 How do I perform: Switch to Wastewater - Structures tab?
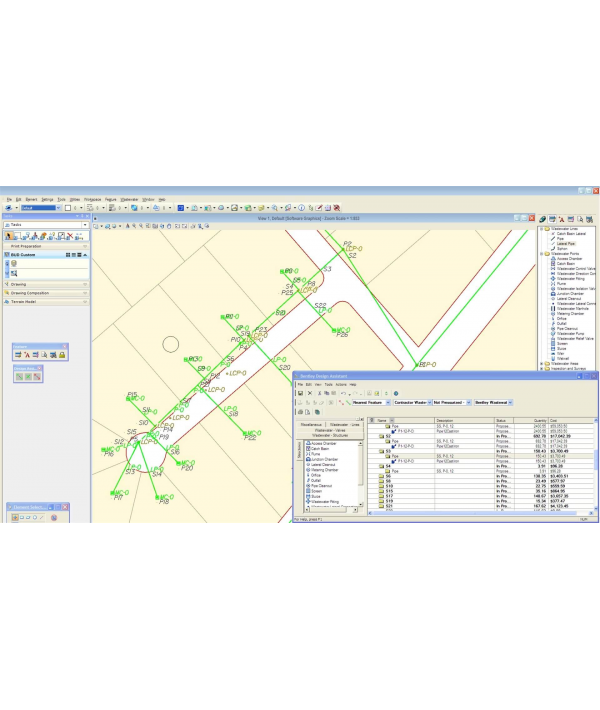[330, 435]
